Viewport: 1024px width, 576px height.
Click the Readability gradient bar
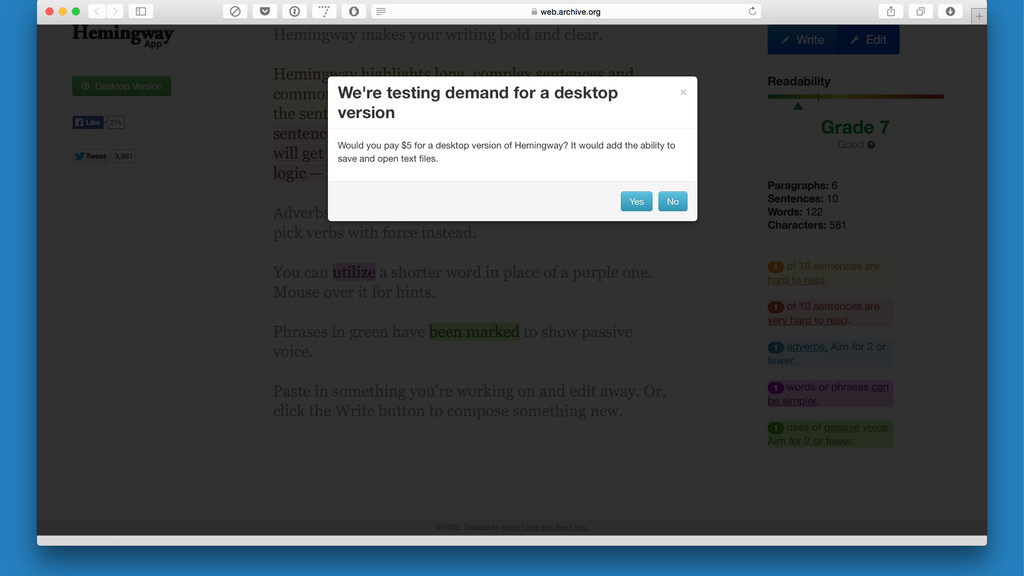point(856,97)
